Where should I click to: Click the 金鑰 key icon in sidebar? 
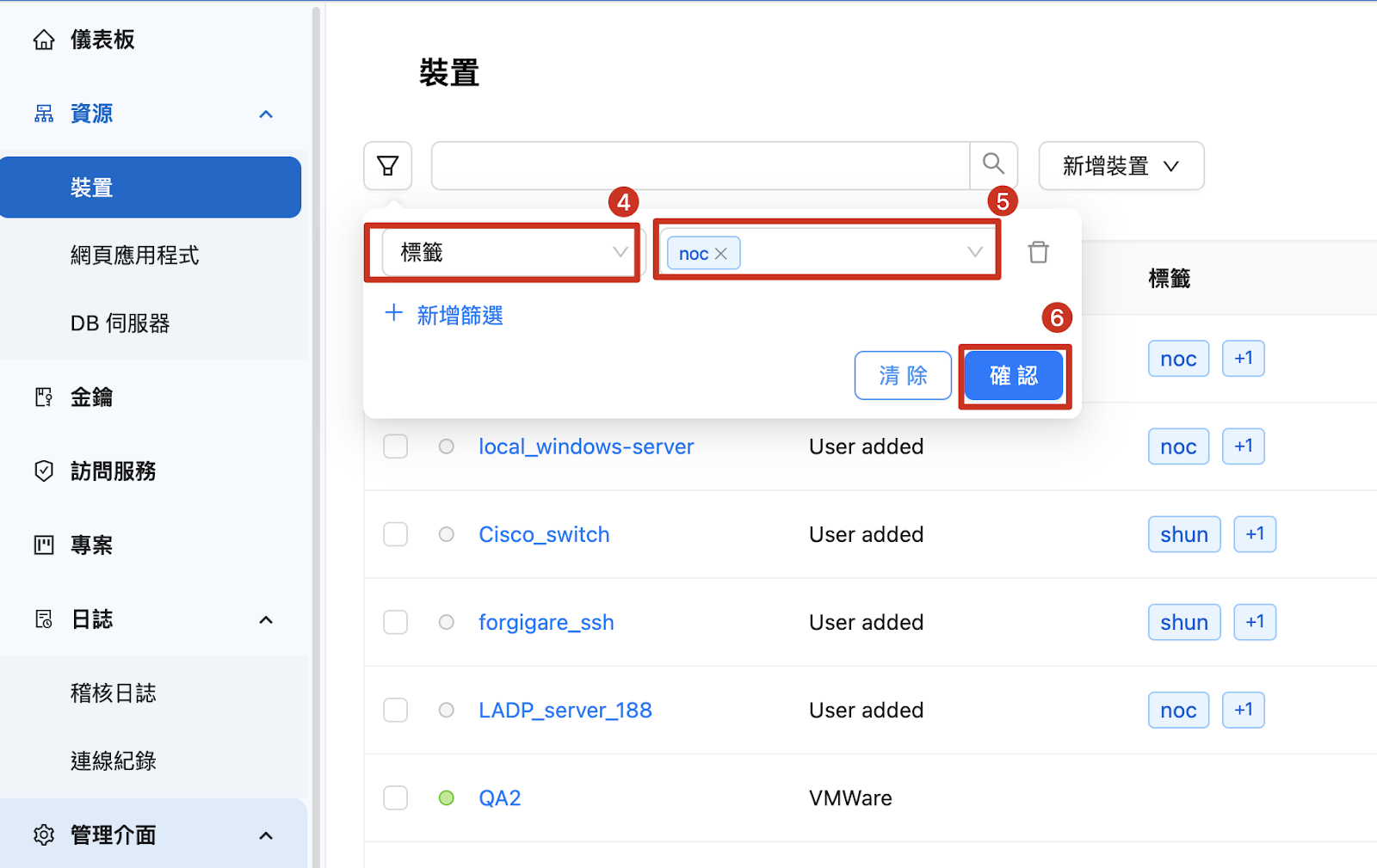coord(44,397)
